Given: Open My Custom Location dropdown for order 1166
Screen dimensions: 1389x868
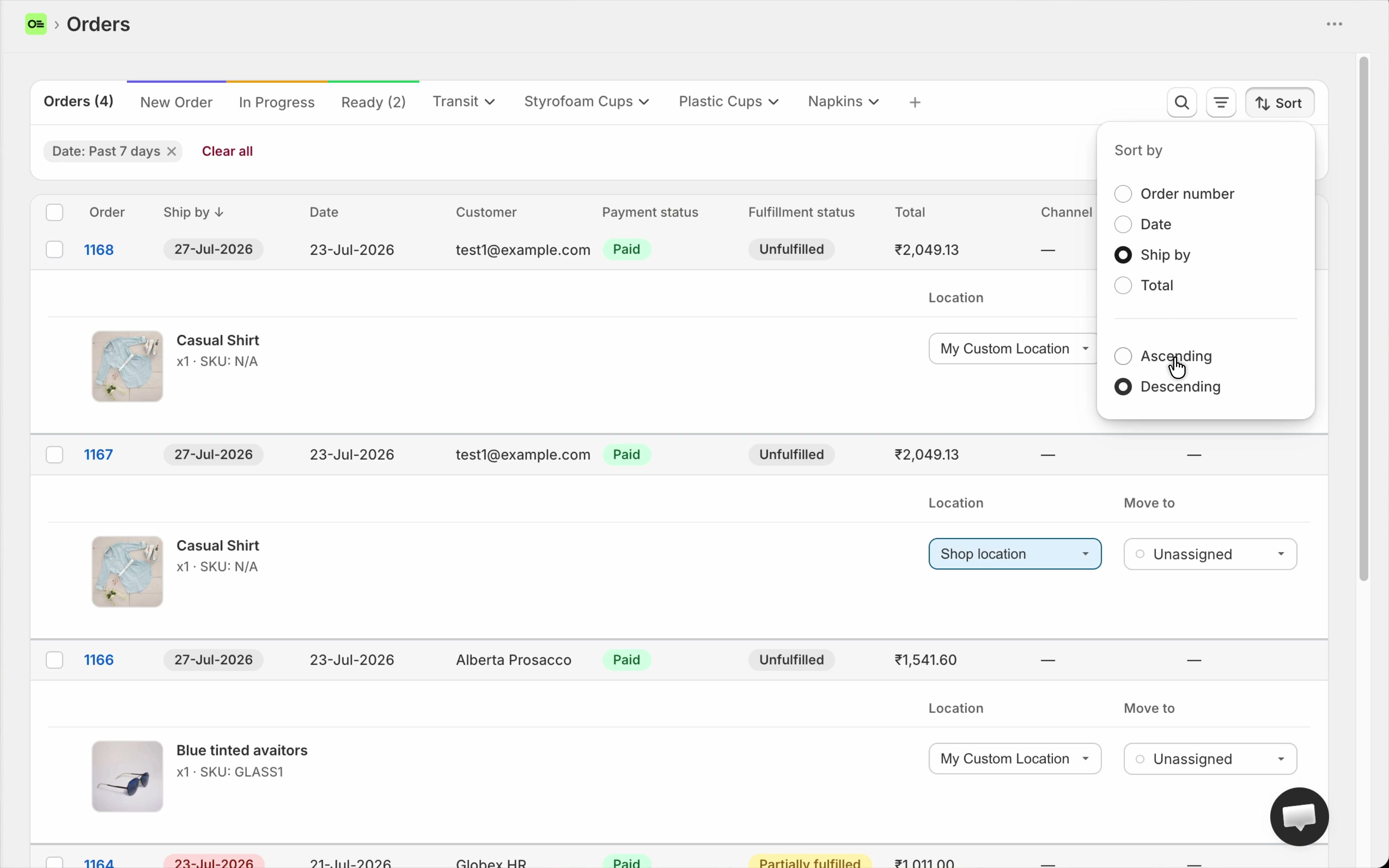Looking at the screenshot, I should tap(1015, 759).
